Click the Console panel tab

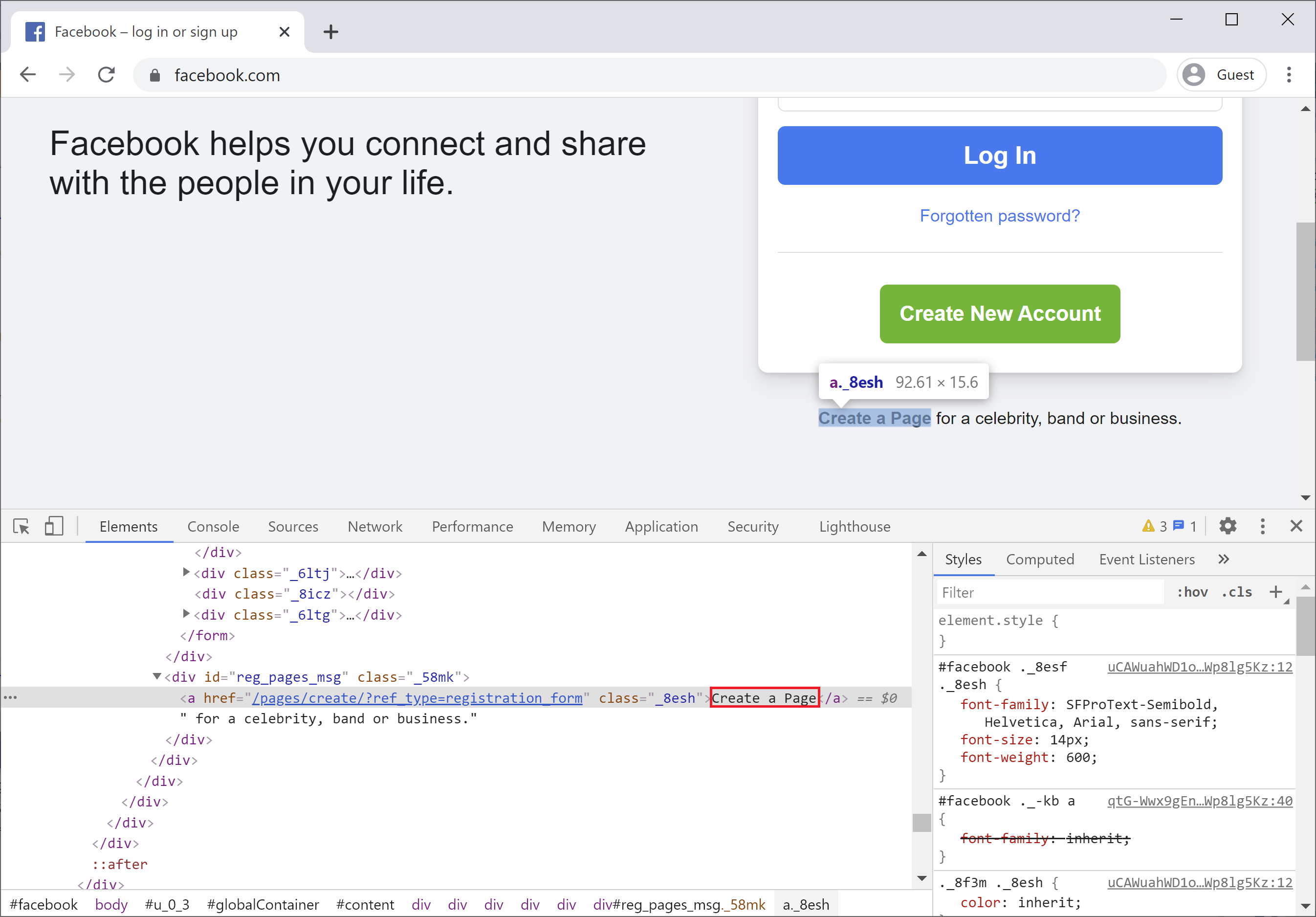214,526
